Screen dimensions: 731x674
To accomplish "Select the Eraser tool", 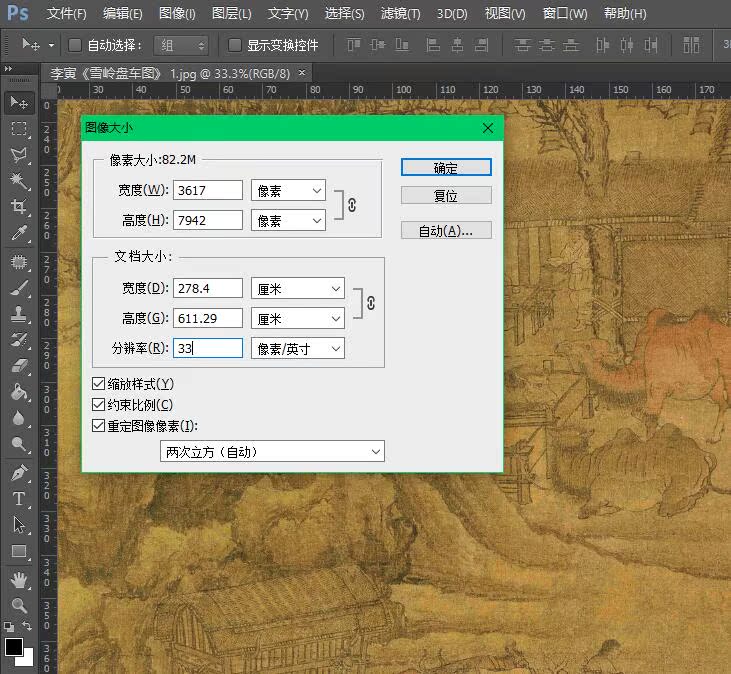I will tap(18, 366).
